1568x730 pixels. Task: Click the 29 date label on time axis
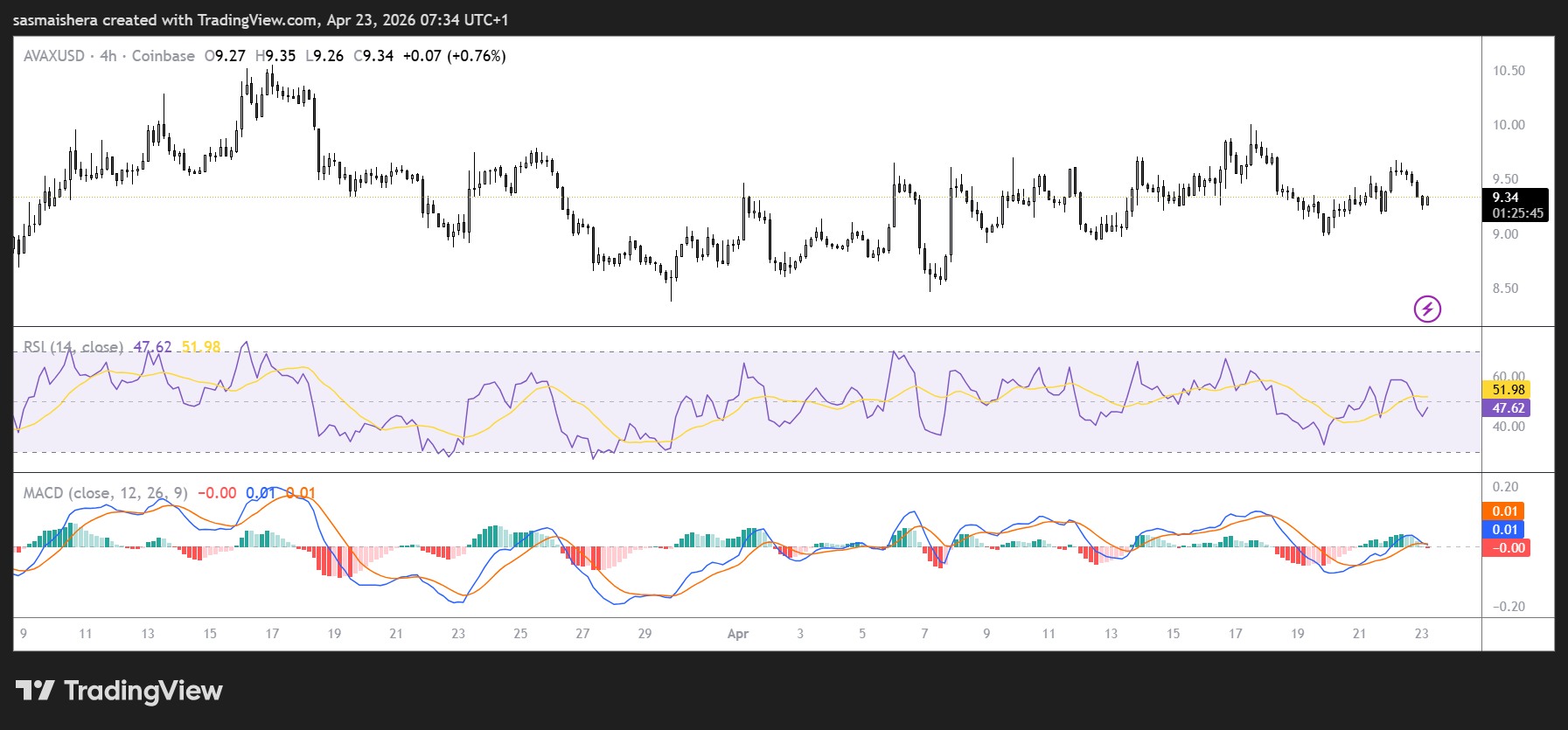(645, 634)
